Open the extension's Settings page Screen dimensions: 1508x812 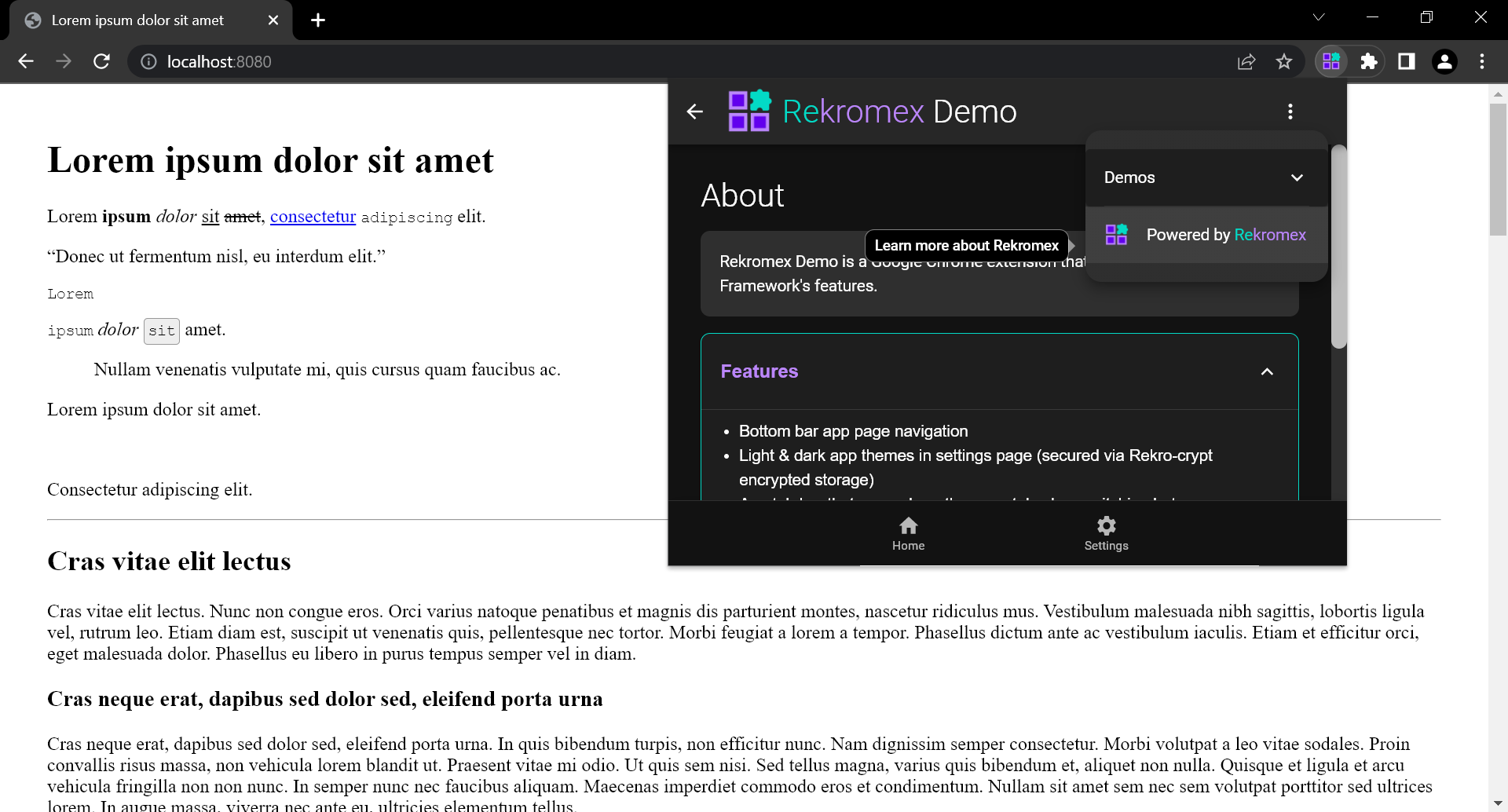coord(1106,532)
